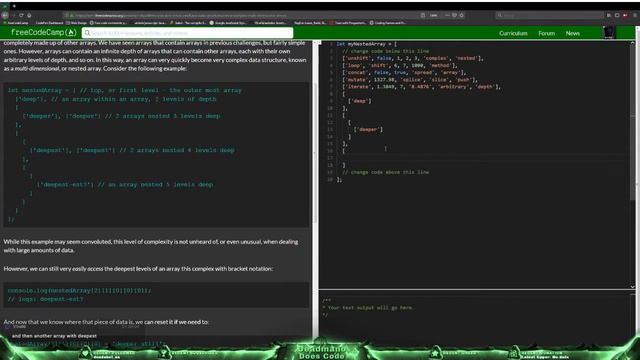Image resolution: width=640 pixels, height=360 pixels.
Task: Open a new tab with the plus icon
Action: (14, 6)
